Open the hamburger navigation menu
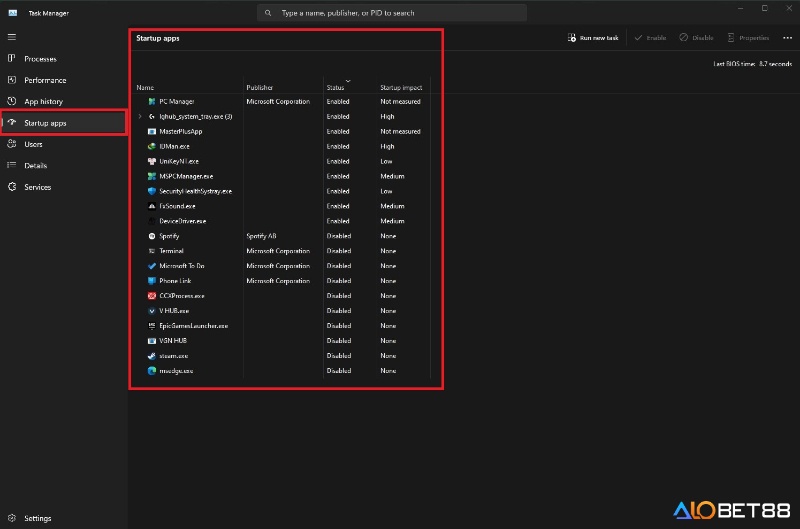This screenshot has width=800, height=529. point(12,37)
